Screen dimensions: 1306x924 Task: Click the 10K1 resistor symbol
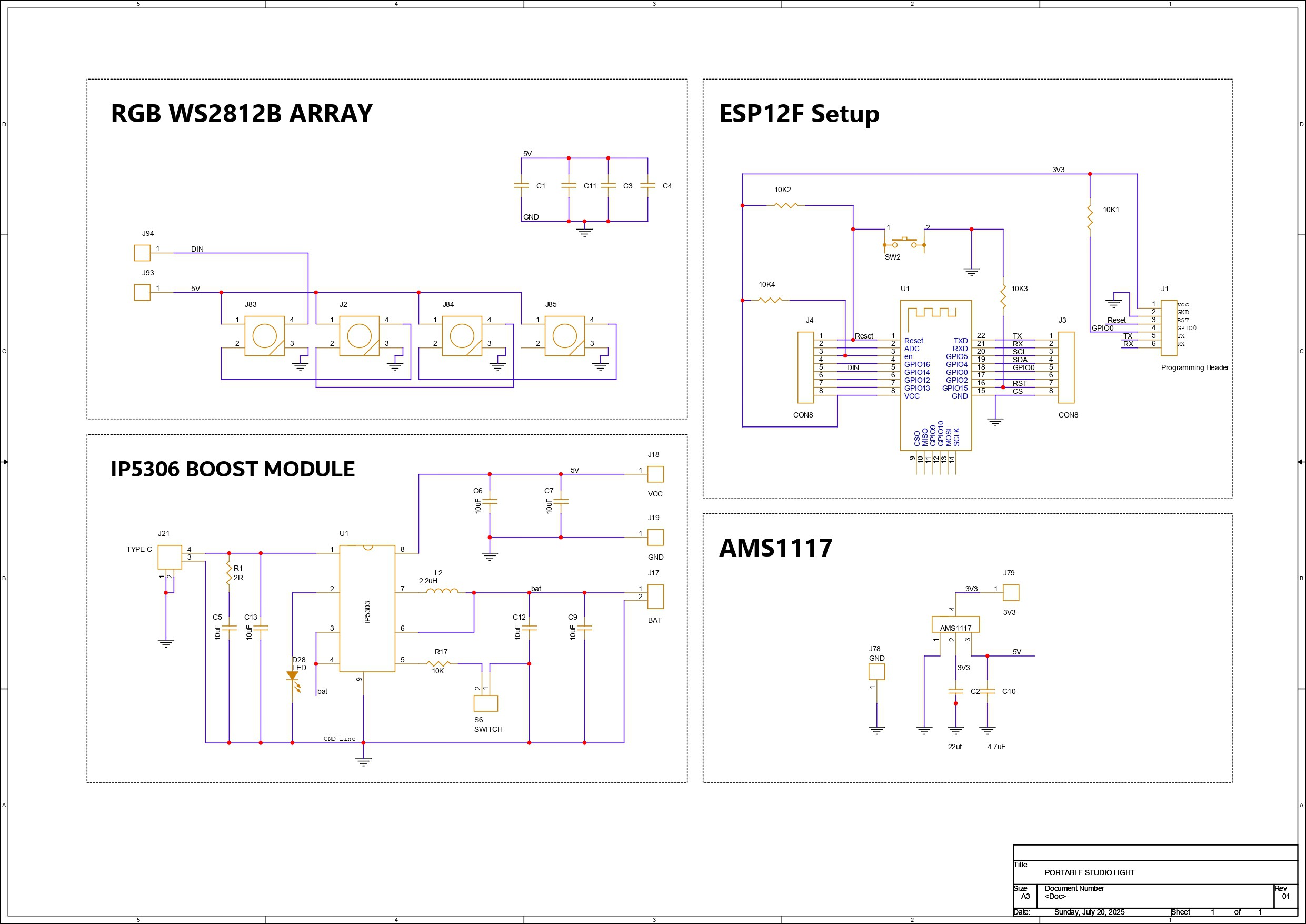tap(1090, 218)
